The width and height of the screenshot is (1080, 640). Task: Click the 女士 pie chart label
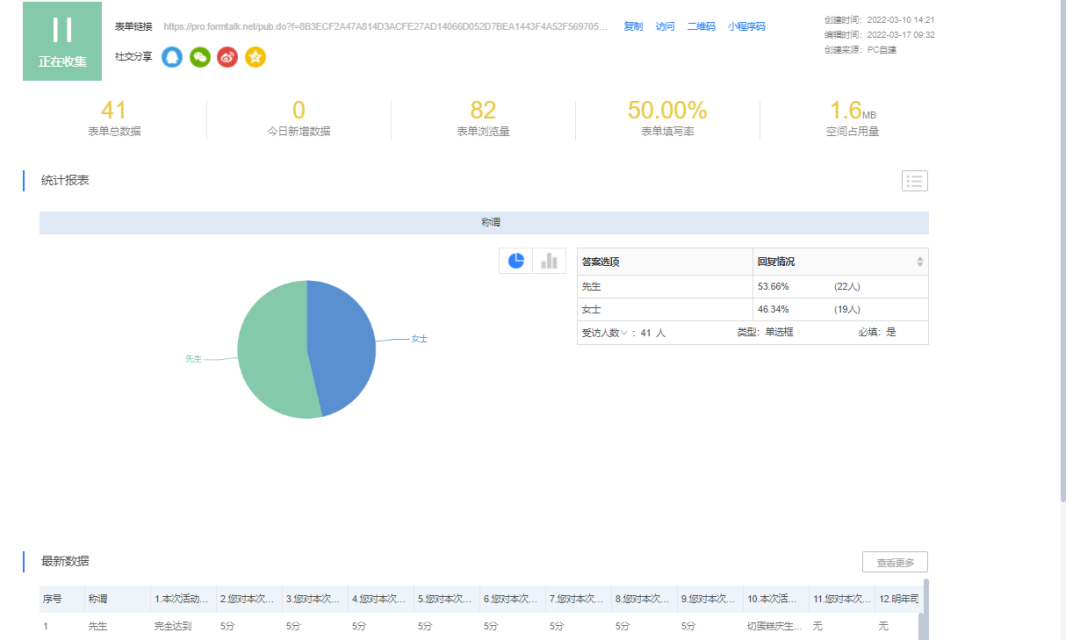click(419, 339)
